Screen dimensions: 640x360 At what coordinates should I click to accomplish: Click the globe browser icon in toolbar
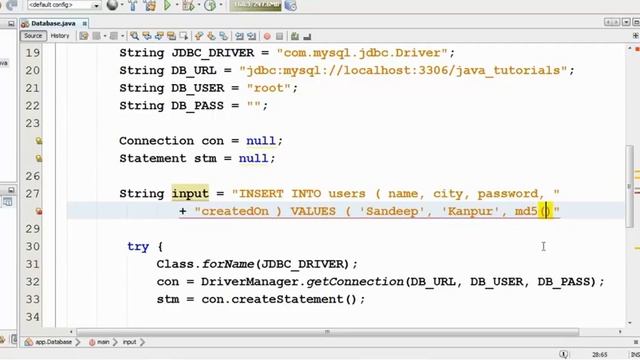coord(112,5)
